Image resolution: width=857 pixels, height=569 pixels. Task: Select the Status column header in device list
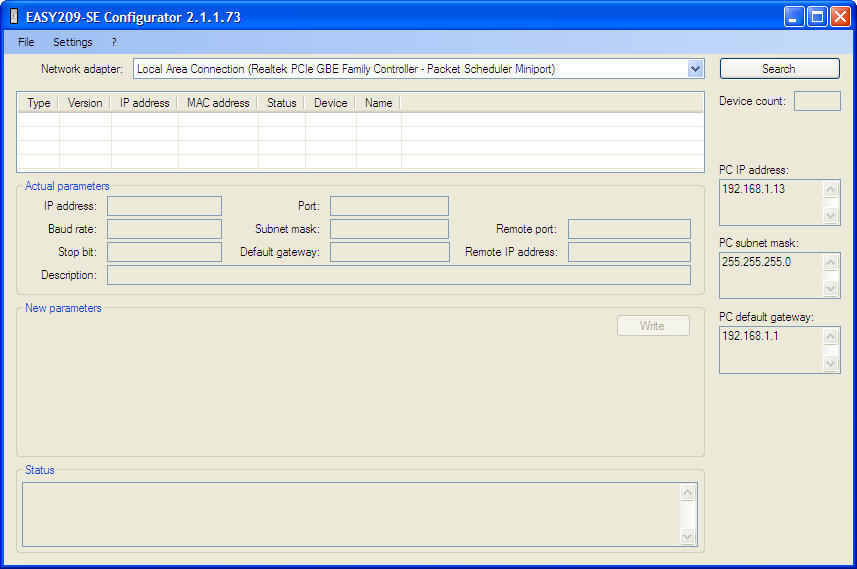coord(281,103)
